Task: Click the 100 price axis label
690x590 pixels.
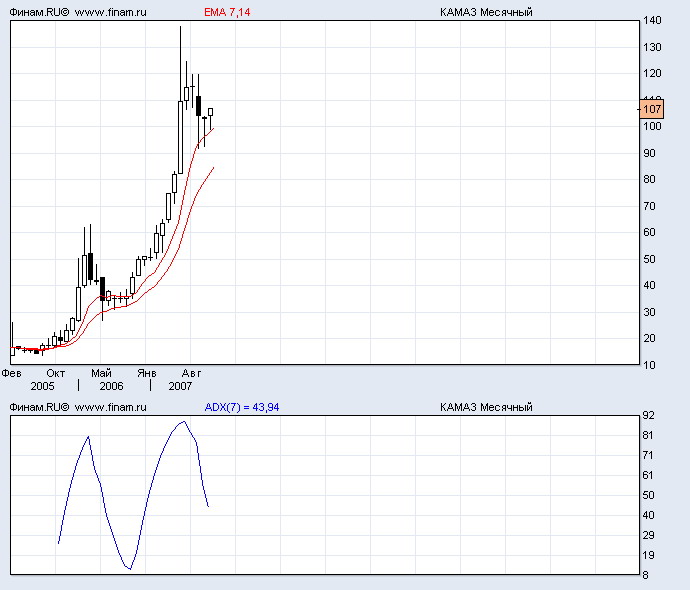Action: pos(652,127)
